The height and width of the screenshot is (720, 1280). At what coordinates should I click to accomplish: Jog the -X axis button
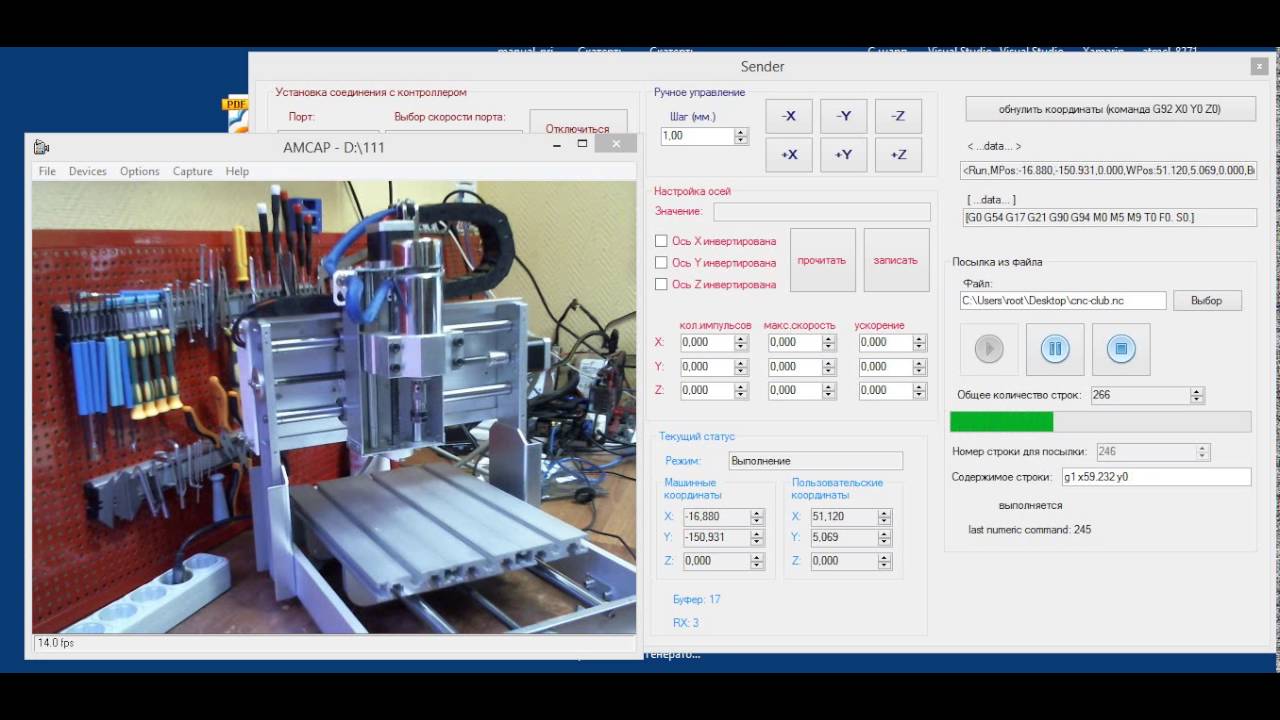coord(789,116)
